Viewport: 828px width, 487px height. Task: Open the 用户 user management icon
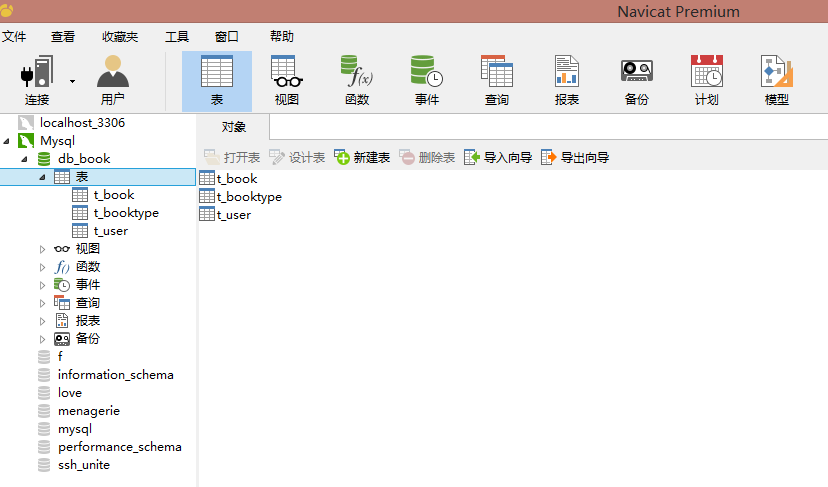click(112, 80)
